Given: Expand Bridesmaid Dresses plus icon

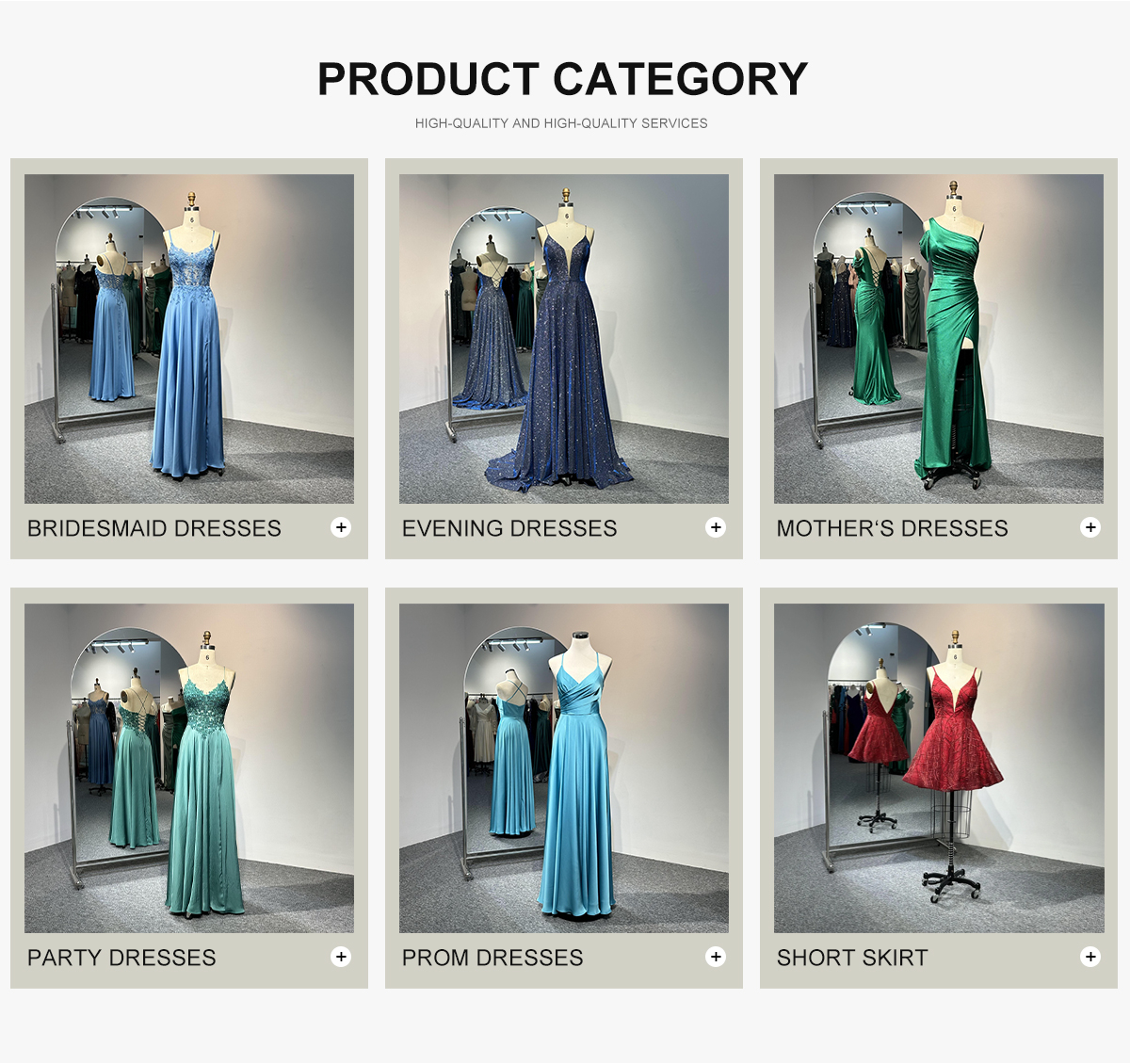Looking at the screenshot, I should coord(341,527).
